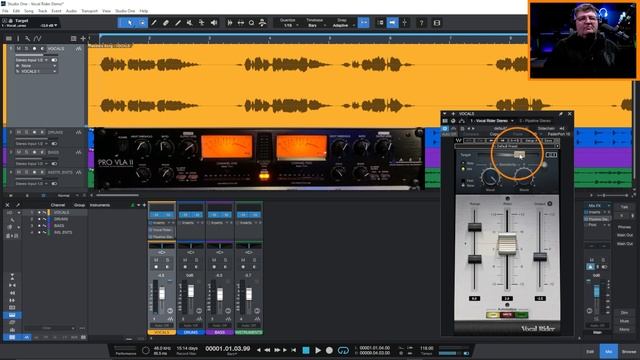Click the Play button in transport
Screen dimensions: 640x360
[318, 350]
